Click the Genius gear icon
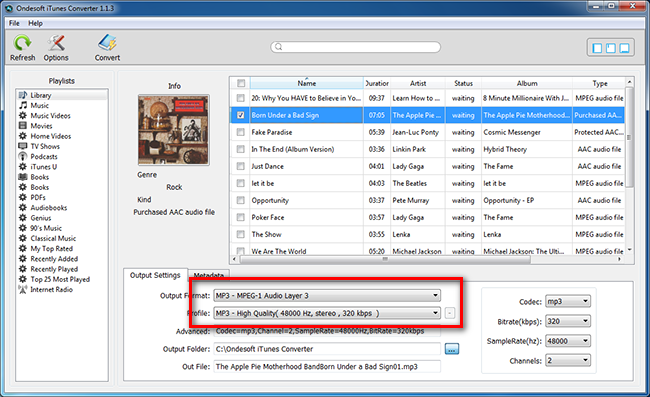Viewport: 650px width, 397px height. tap(23, 218)
